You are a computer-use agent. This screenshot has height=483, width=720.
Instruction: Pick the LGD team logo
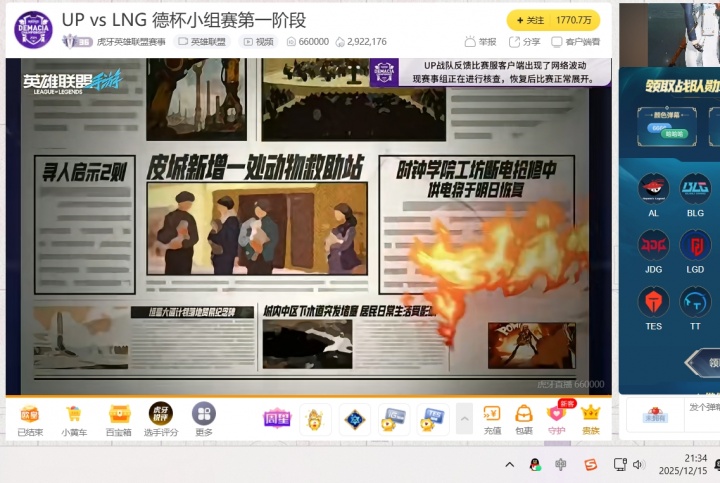pyautogui.click(x=695, y=246)
